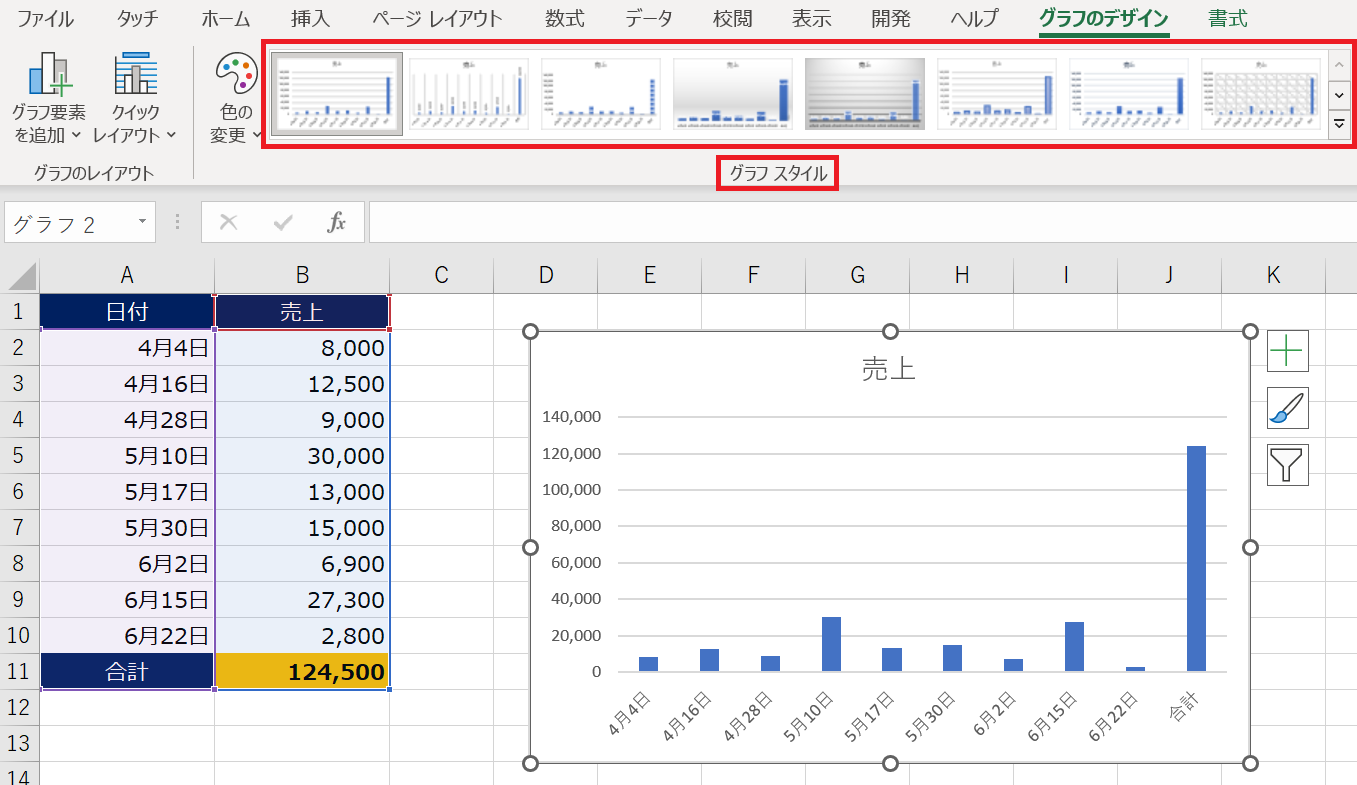
Task: Open the ファイル tab
Action: click(45, 19)
